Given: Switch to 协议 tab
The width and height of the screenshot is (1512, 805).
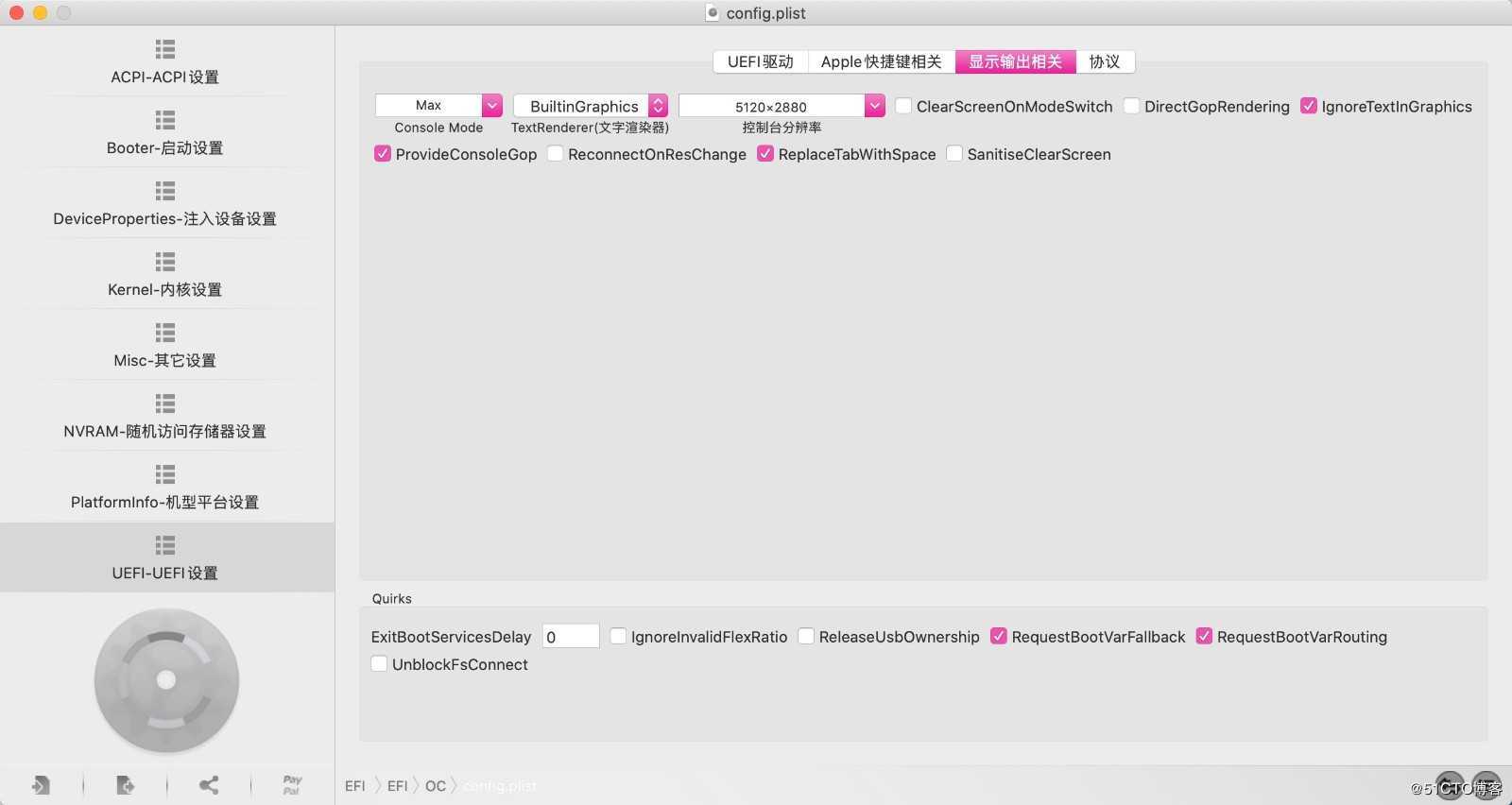Looking at the screenshot, I should pyautogui.click(x=1105, y=61).
